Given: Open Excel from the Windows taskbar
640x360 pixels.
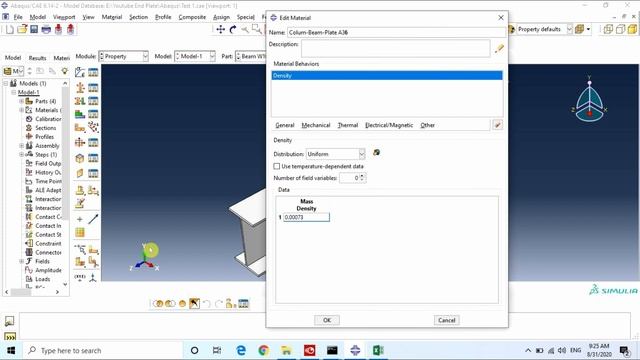Looking at the screenshot, I should [378, 350].
